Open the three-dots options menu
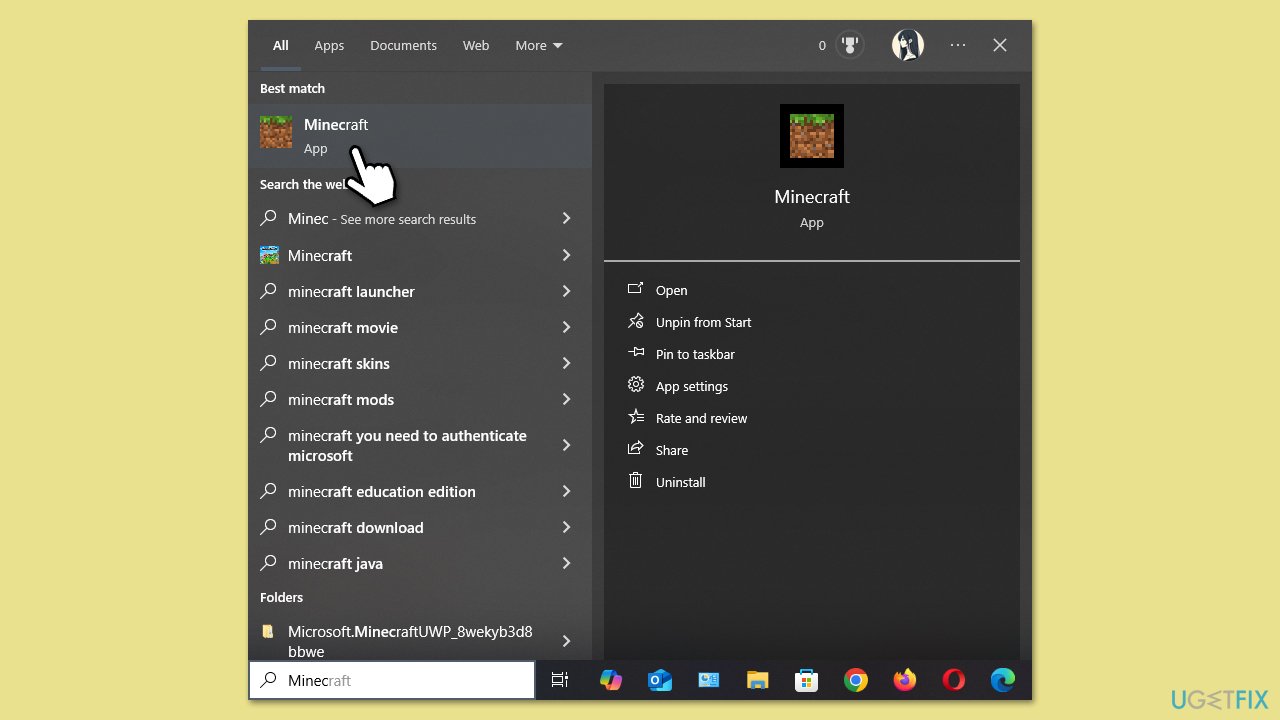 (958, 45)
